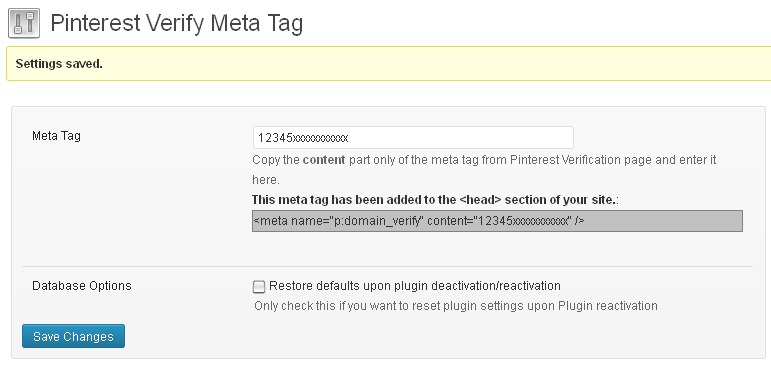Click 'p:domain_verify' inside the gray code box

378,221
